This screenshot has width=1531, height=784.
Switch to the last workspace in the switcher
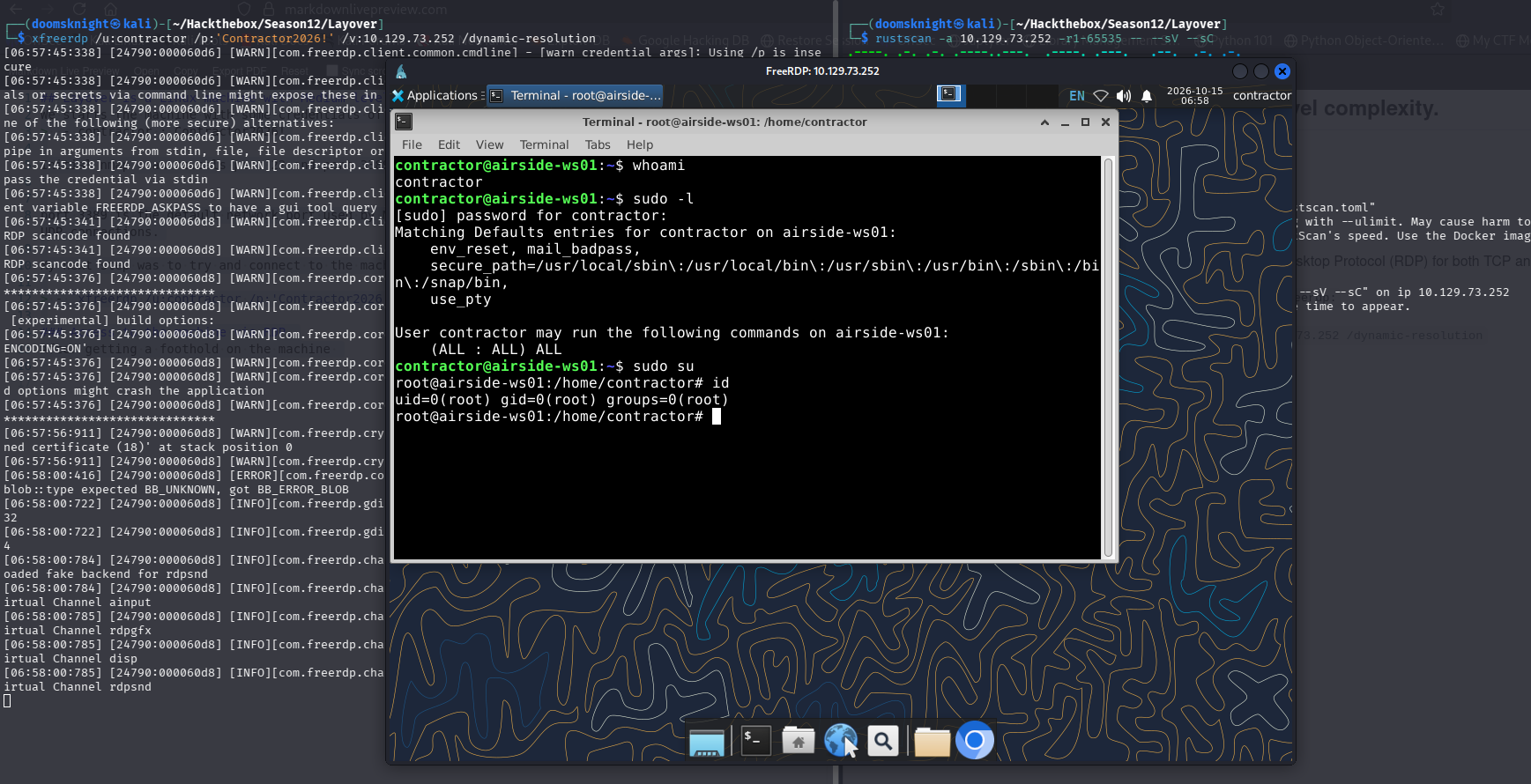(x=1043, y=95)
